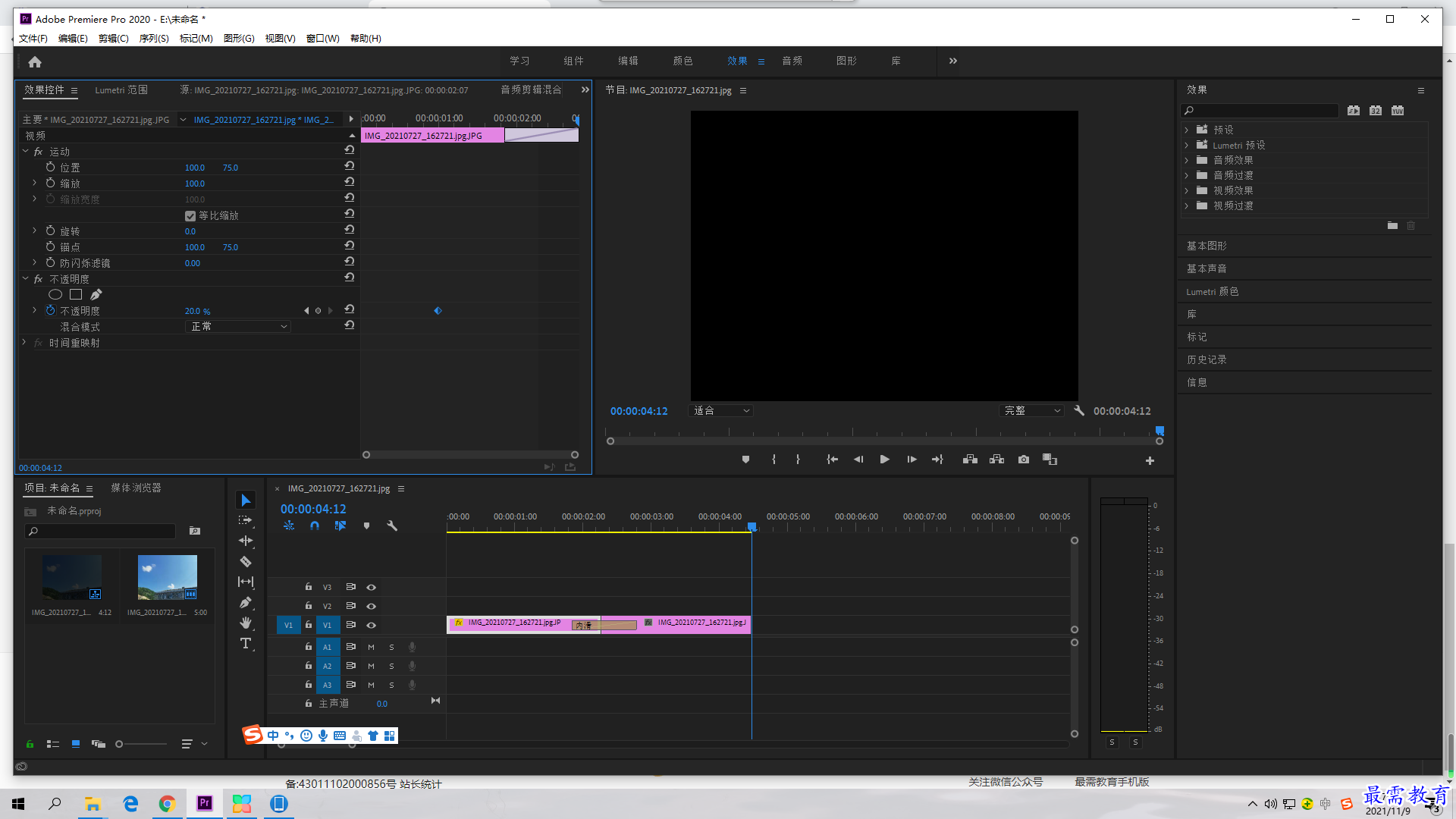Select the Selection tool arrow
The height and width of the screenshot is (819, 1456).
(x=246, y=500)
